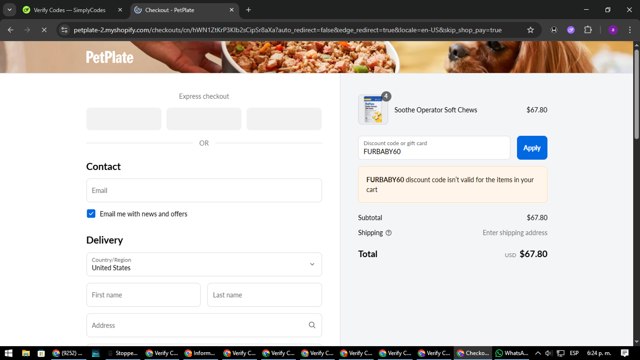
Task: Close the Verify Codes — SimplyCodes tab
Action: click(x=120, y=10)
